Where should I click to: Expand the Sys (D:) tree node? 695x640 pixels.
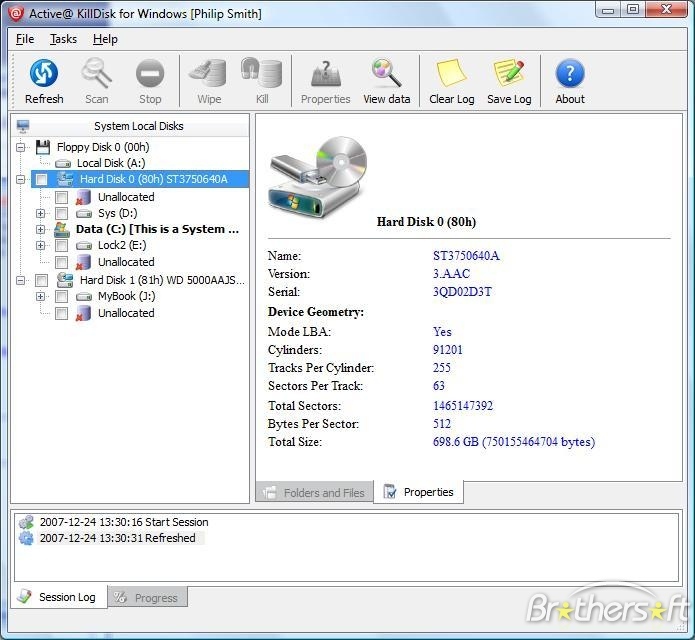click(x=40, y=214)
